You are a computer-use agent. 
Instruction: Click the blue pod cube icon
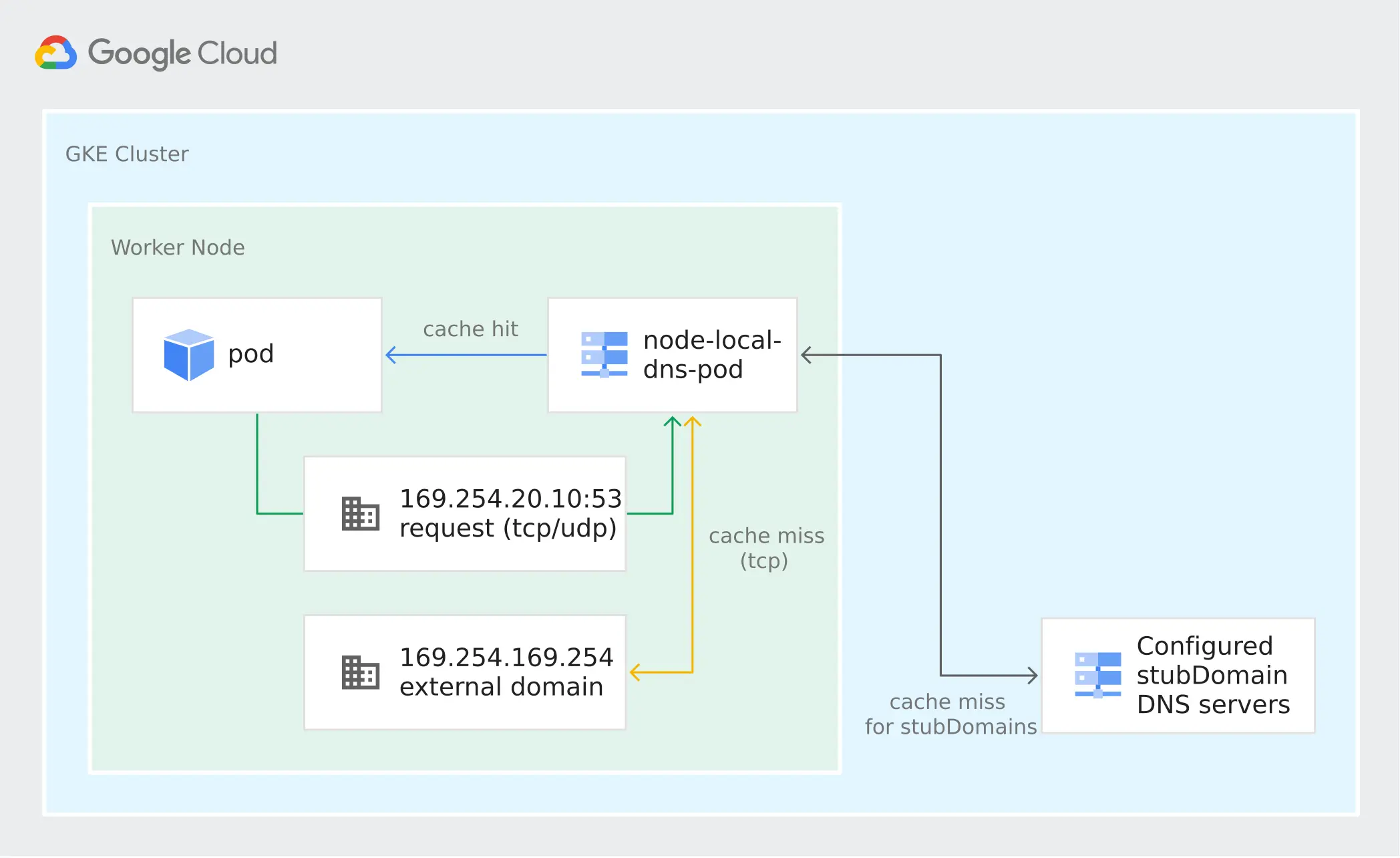coord(189,354)
